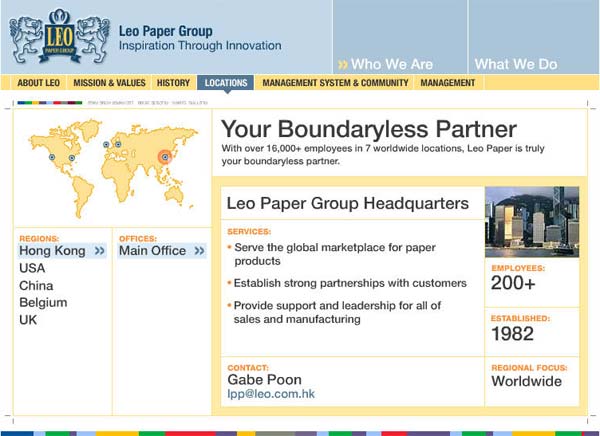Click the double-arrow beside Hong Kong

pyautogui.click(x=99, y=252)
